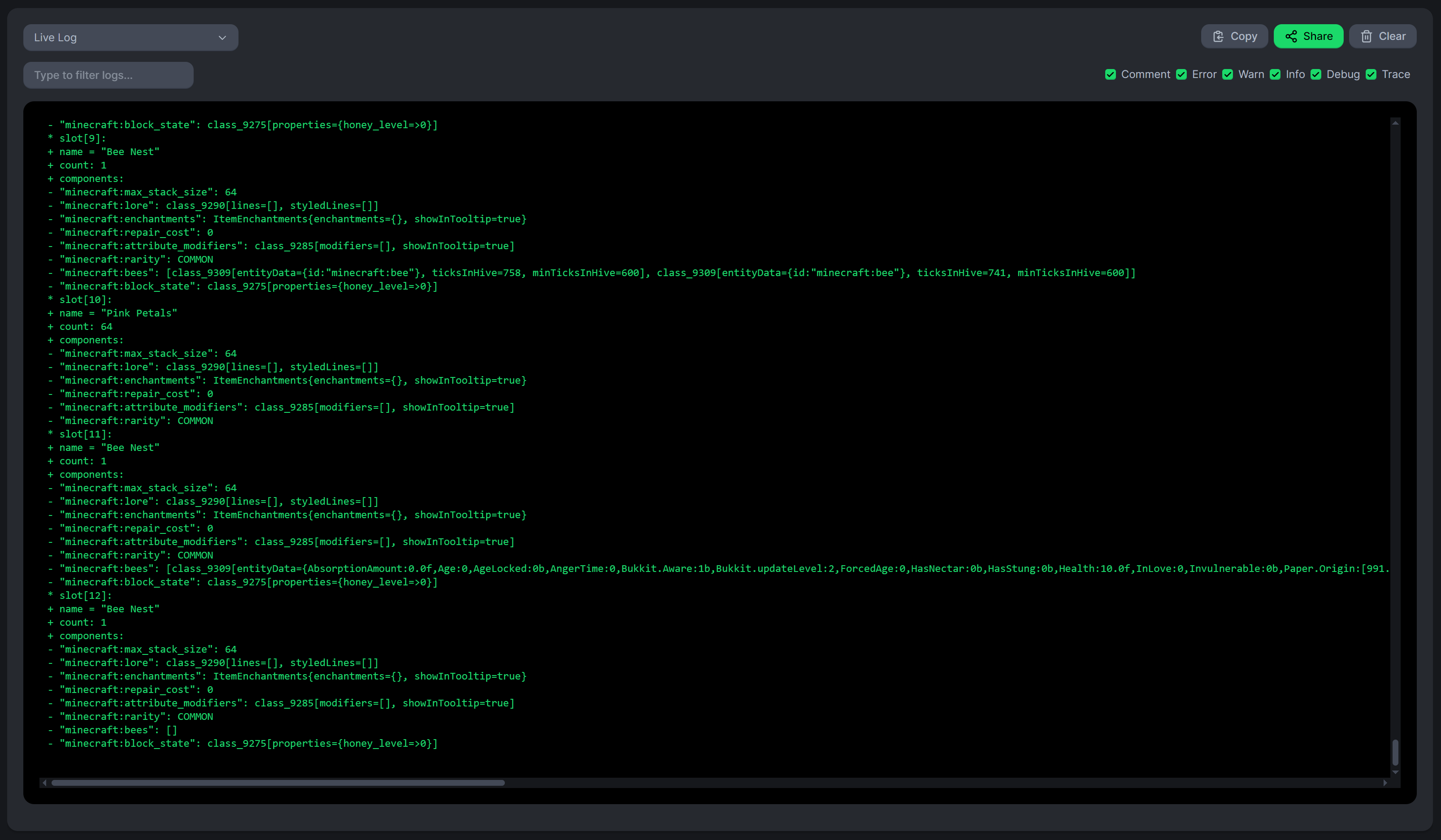
Task: Open the Live Log dropdown
Action: coord(130,37)
